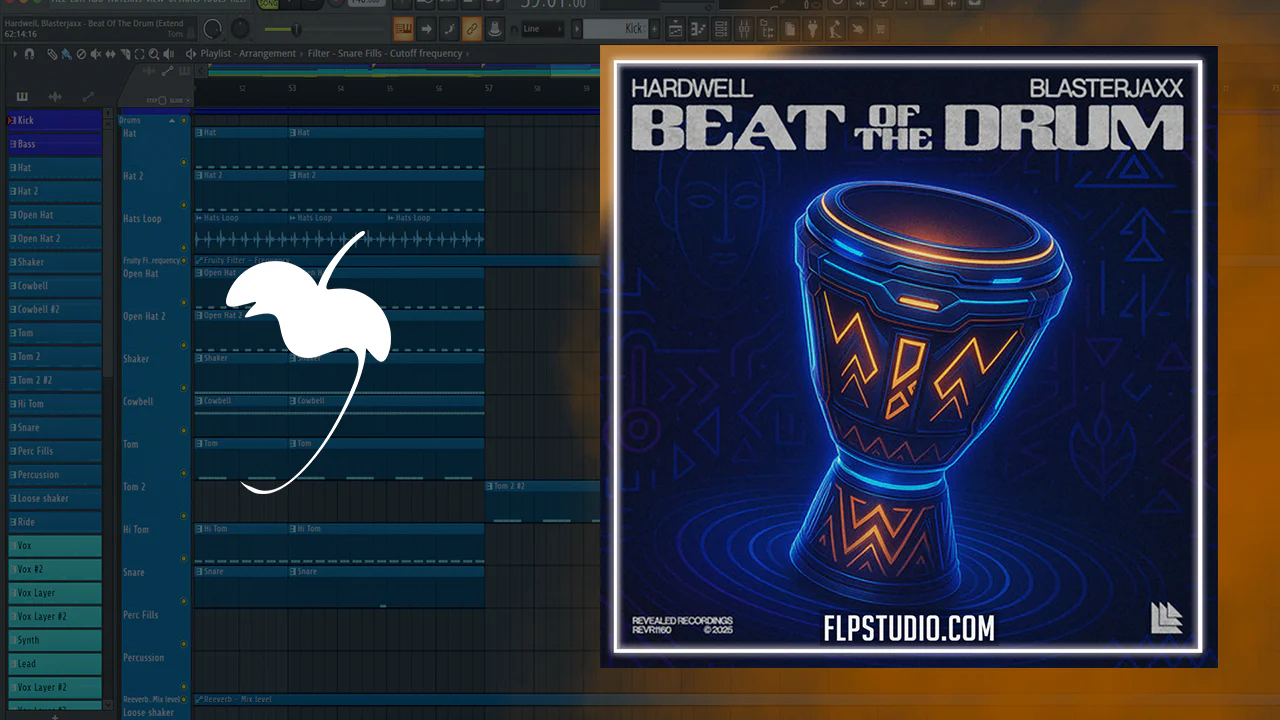Toggle mute on the Open Hat 2 track
This screenshot has width=1280, height=720.
pos(183,345)
